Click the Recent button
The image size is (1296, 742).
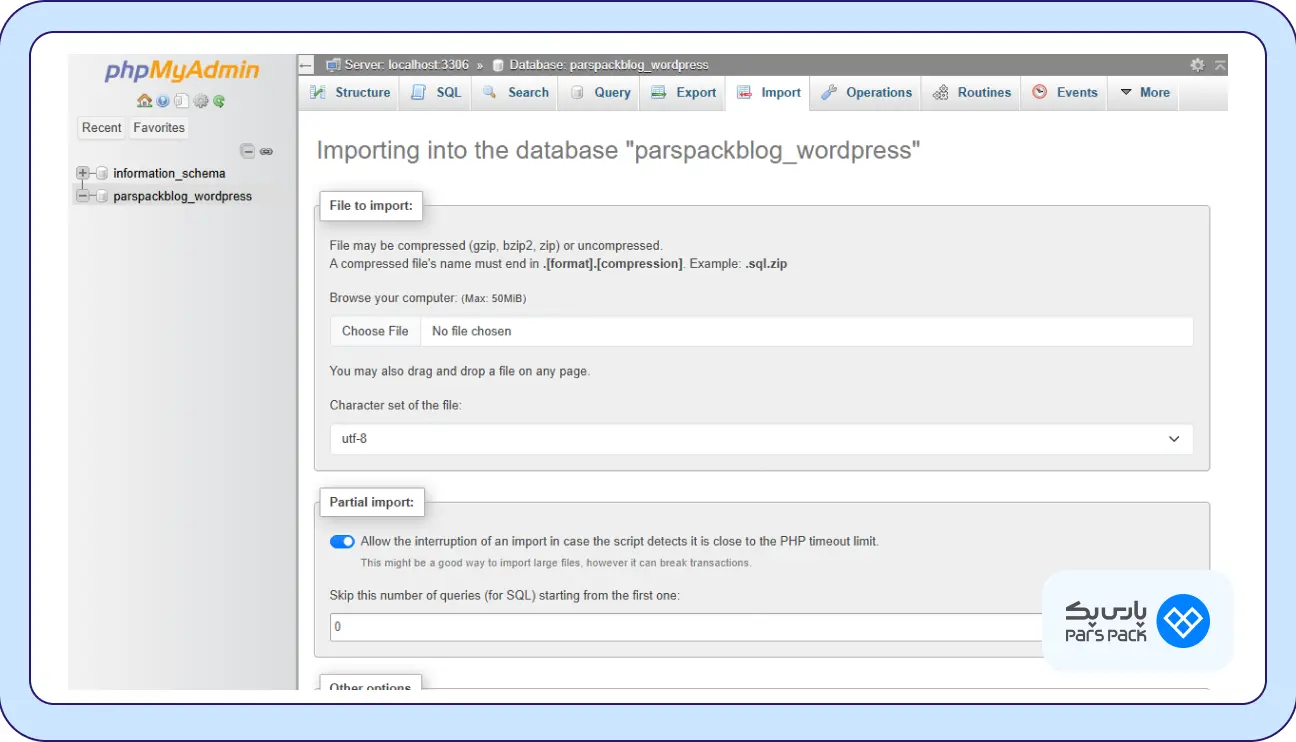pos(102,128)
